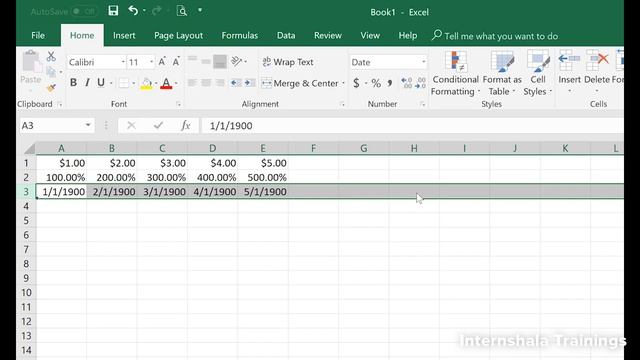Open the Data tab
Image resolution: width=640 pixels, height=360 pixels.
[x=286, y=36]
